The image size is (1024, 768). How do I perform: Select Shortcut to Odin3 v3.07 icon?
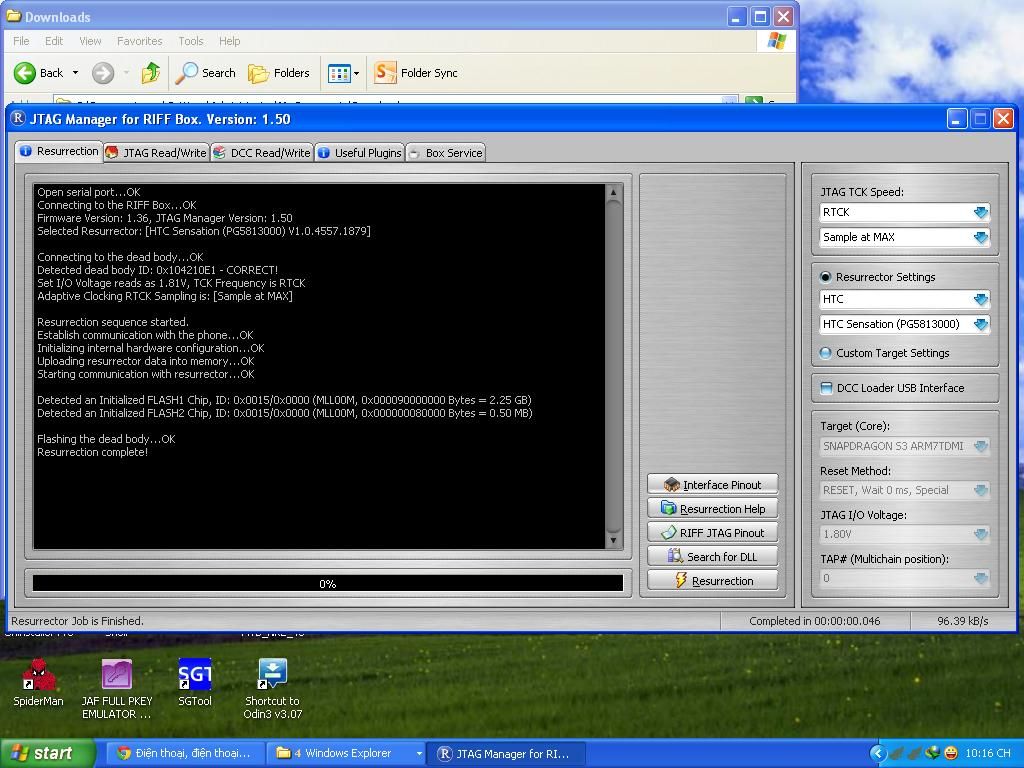pos(272,689)
